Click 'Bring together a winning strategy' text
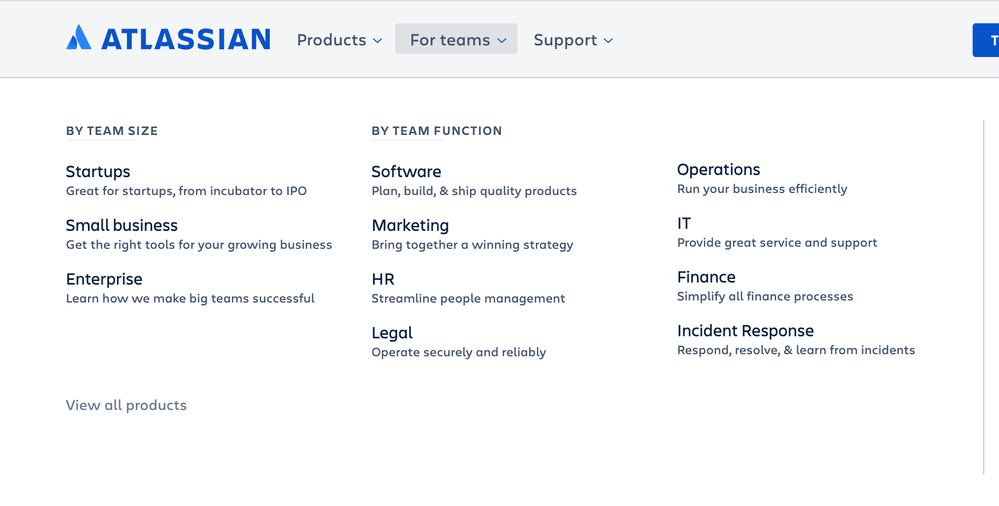Viewport: 999px width, 506px height. [x=472, y=245]
